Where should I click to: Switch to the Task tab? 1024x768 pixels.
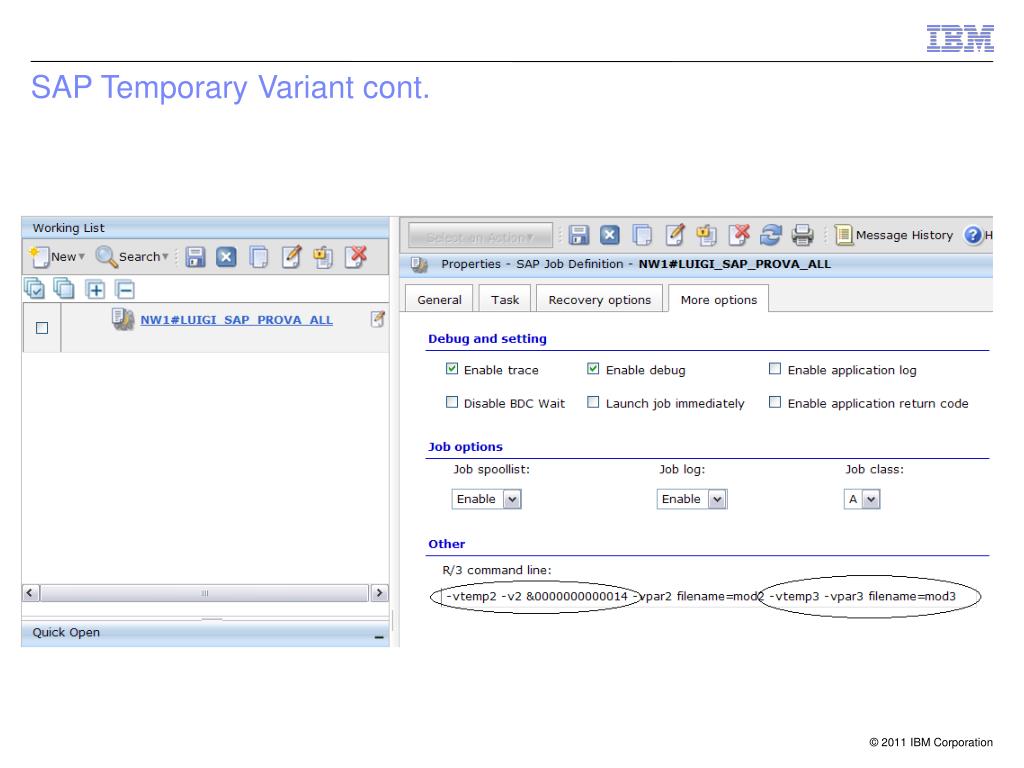click(505, 300)
